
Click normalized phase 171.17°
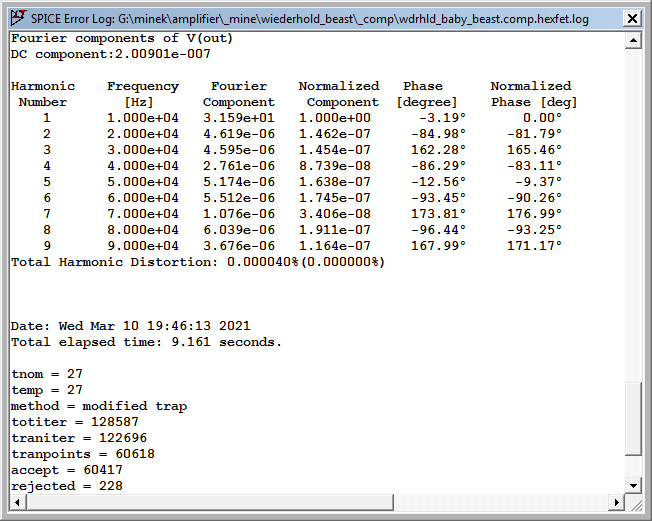click(x=534, y=246)
